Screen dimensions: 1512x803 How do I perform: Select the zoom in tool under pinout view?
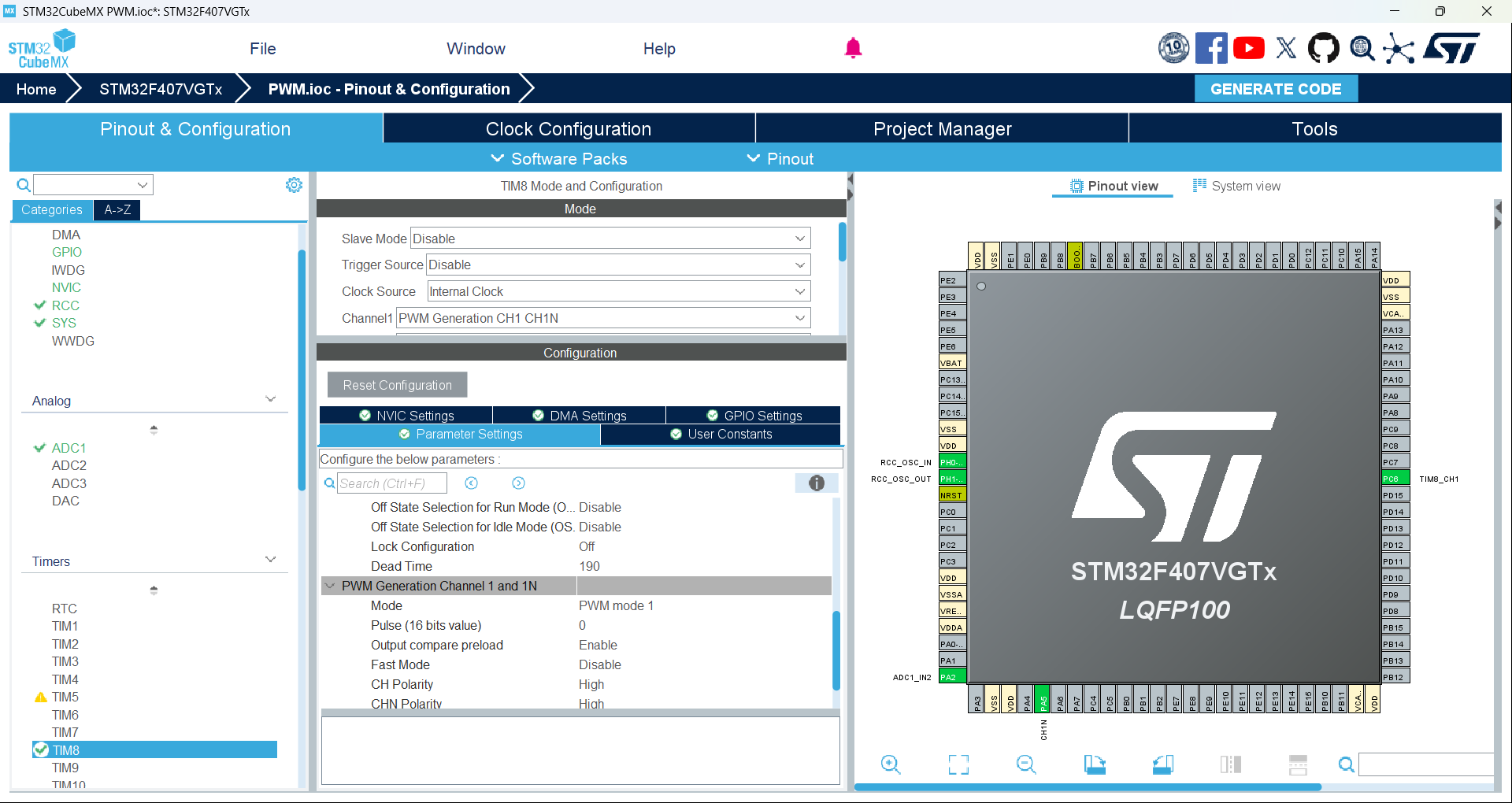891,764
